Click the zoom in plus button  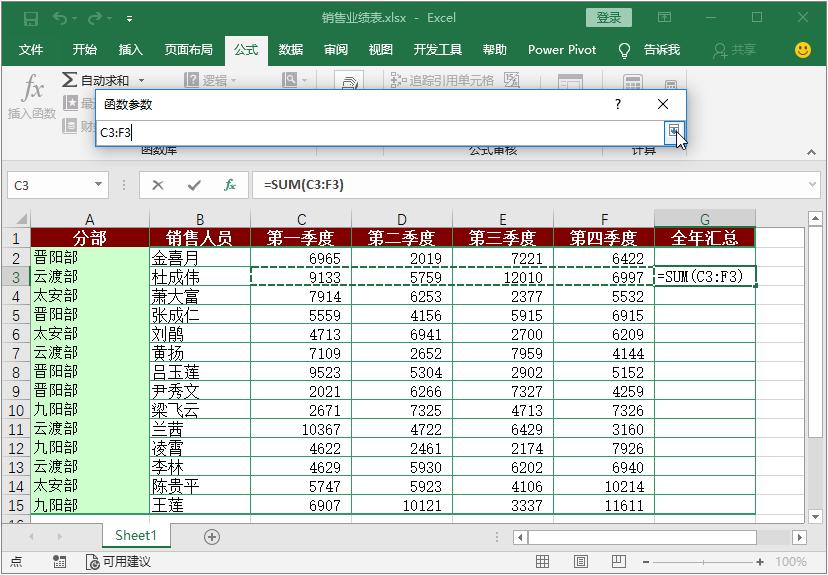coord(760,562)
